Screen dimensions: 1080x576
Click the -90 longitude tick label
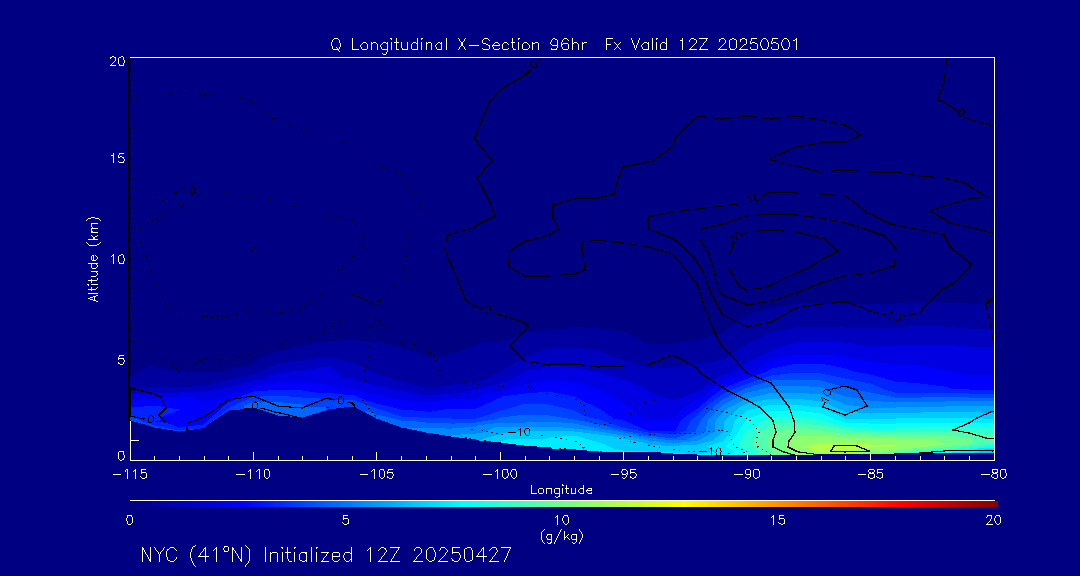(747, 475)
